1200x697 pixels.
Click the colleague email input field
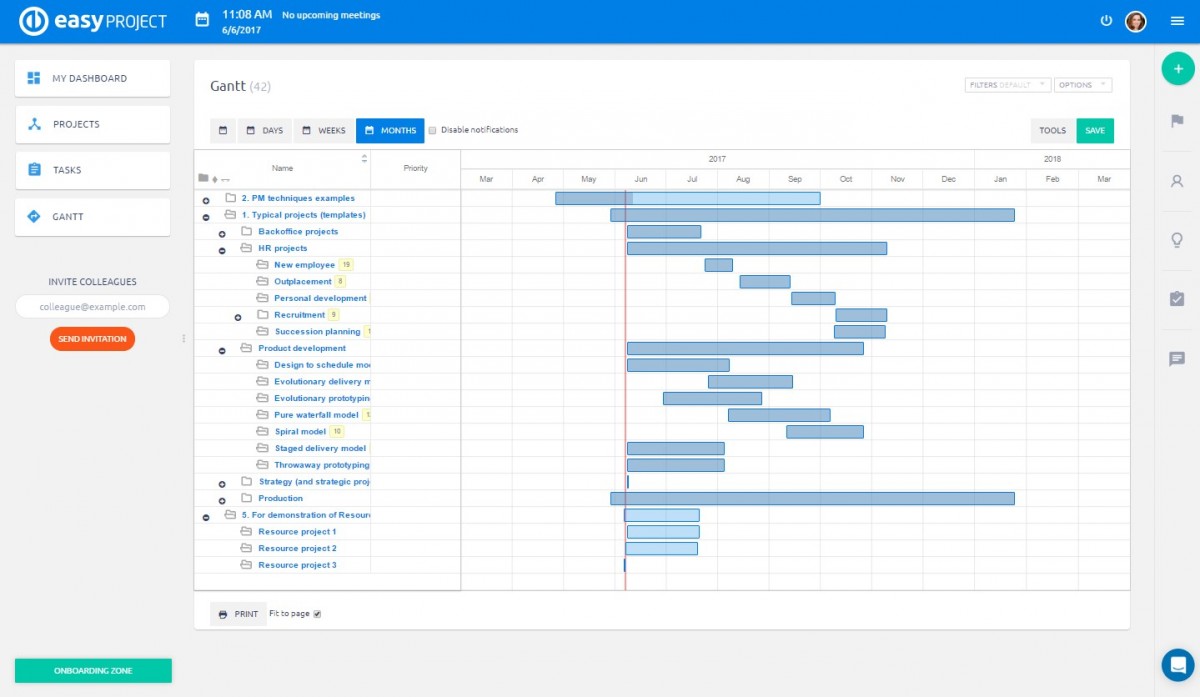(x=92, y=307)
